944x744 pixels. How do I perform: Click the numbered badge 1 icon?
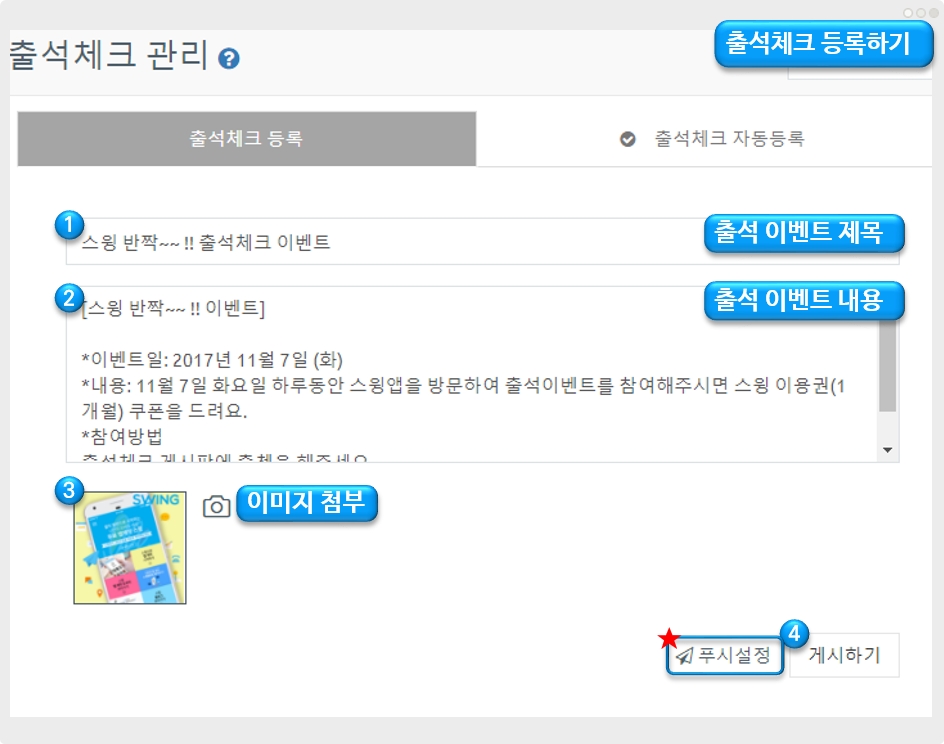tap(69, 225)
